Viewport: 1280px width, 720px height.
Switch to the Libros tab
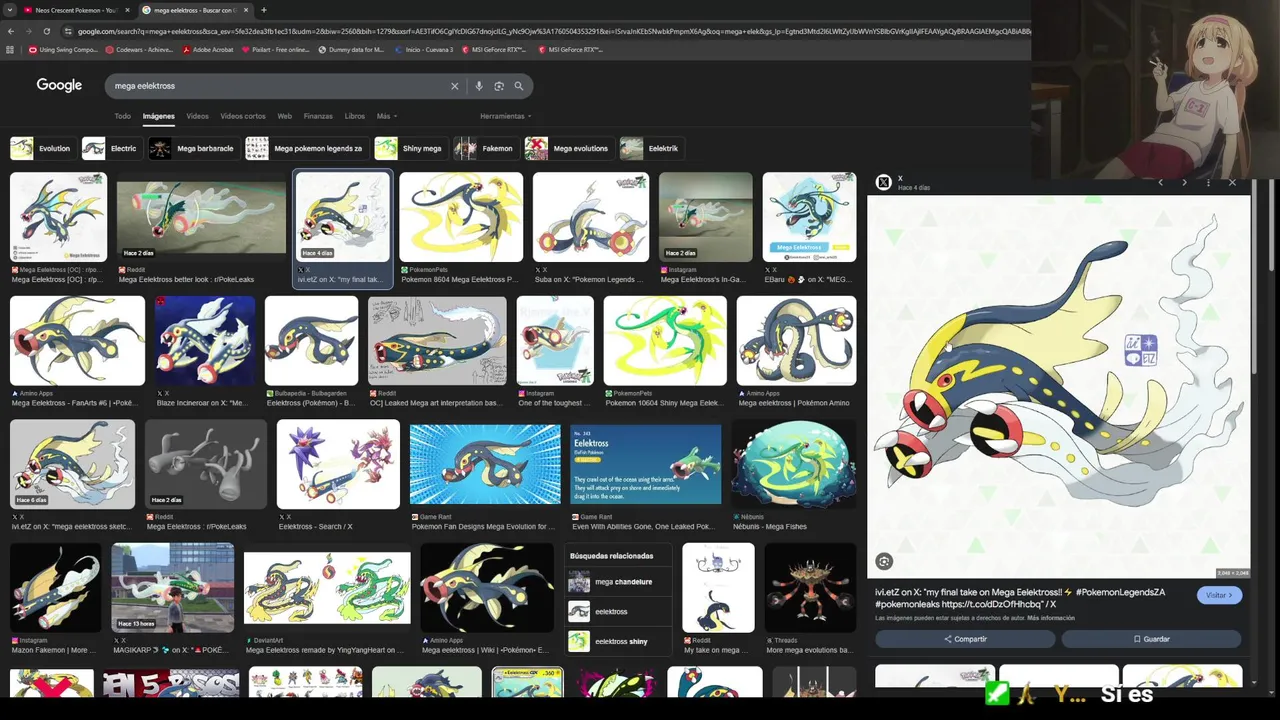pyautogui.click(x=355, y=116)
